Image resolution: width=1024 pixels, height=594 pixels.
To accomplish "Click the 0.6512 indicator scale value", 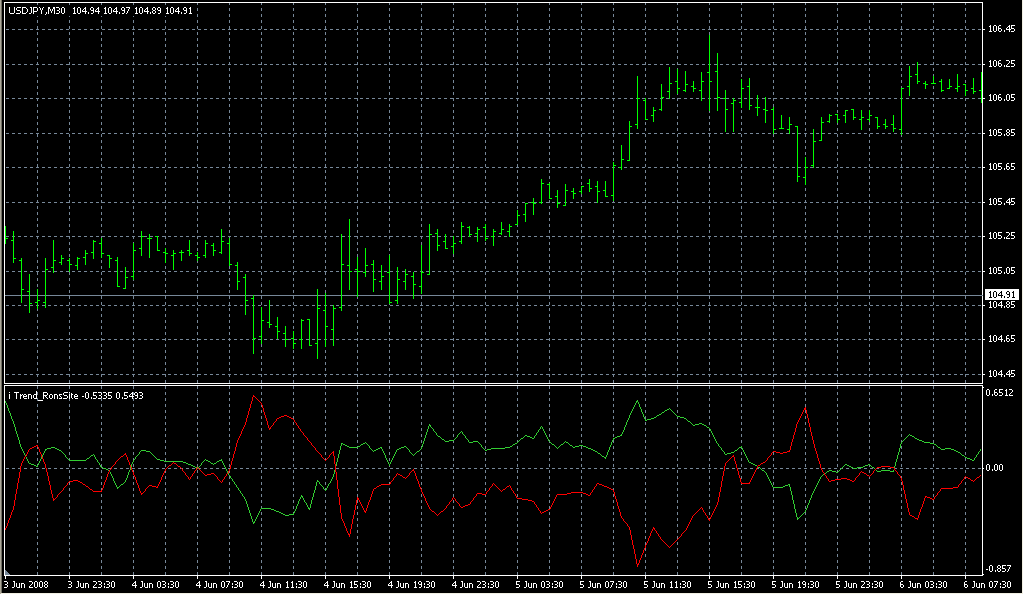I will tap(1001, 393).
